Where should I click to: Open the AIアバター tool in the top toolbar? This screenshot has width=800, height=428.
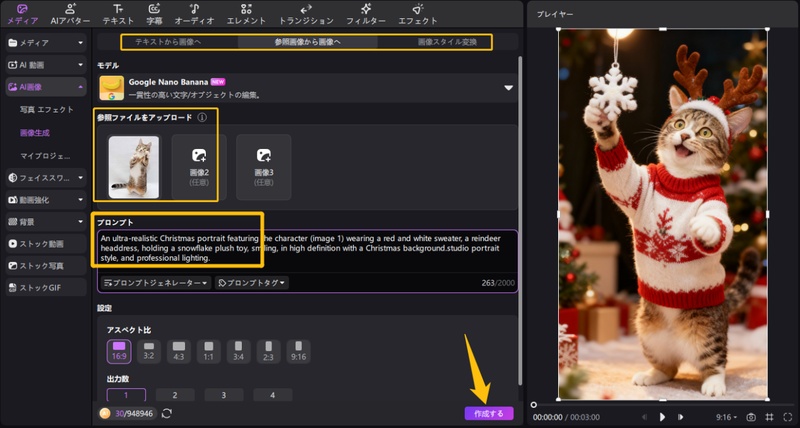click(x=70, y=13)
